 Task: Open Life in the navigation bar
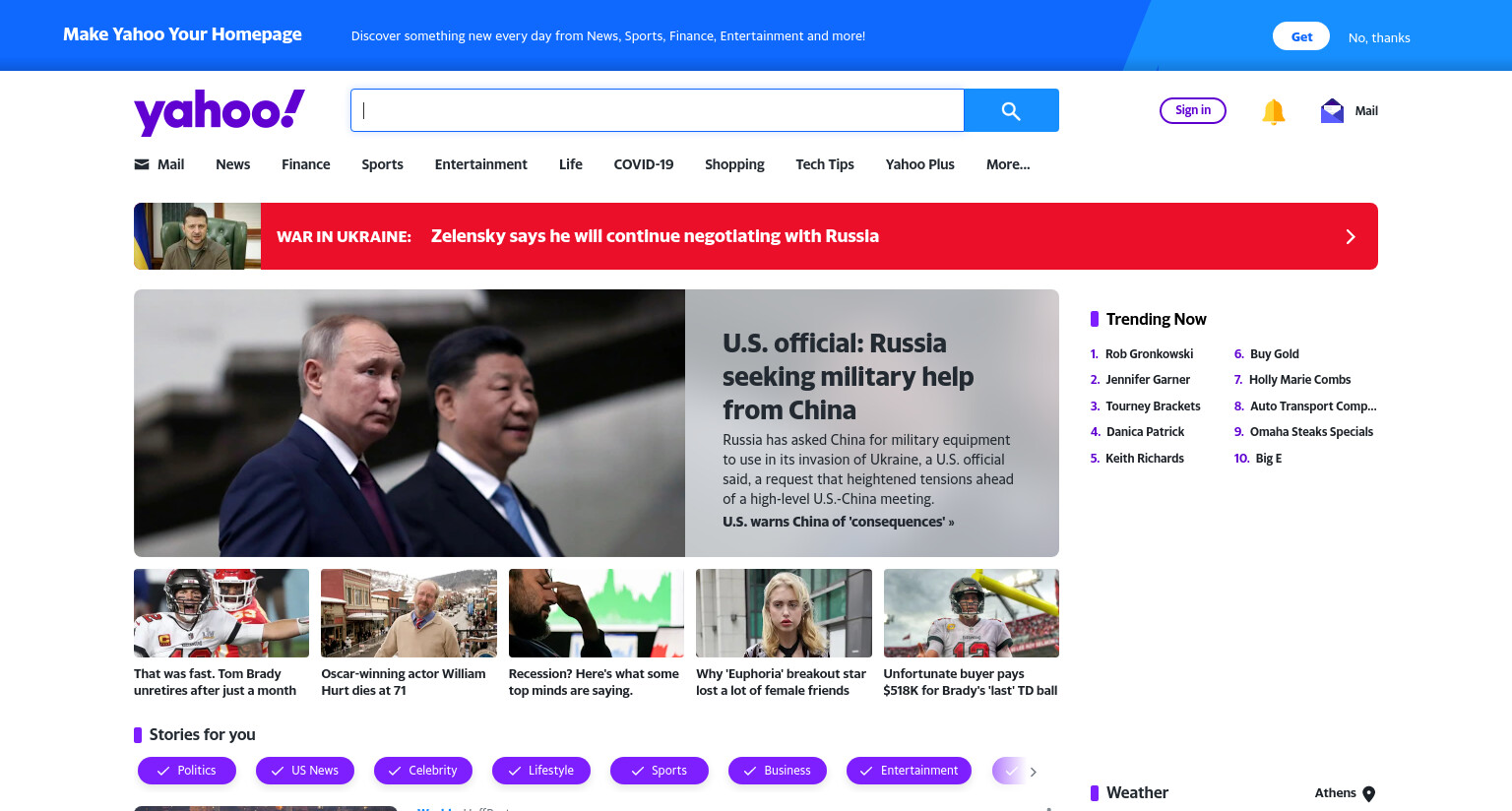coord(571,164)
